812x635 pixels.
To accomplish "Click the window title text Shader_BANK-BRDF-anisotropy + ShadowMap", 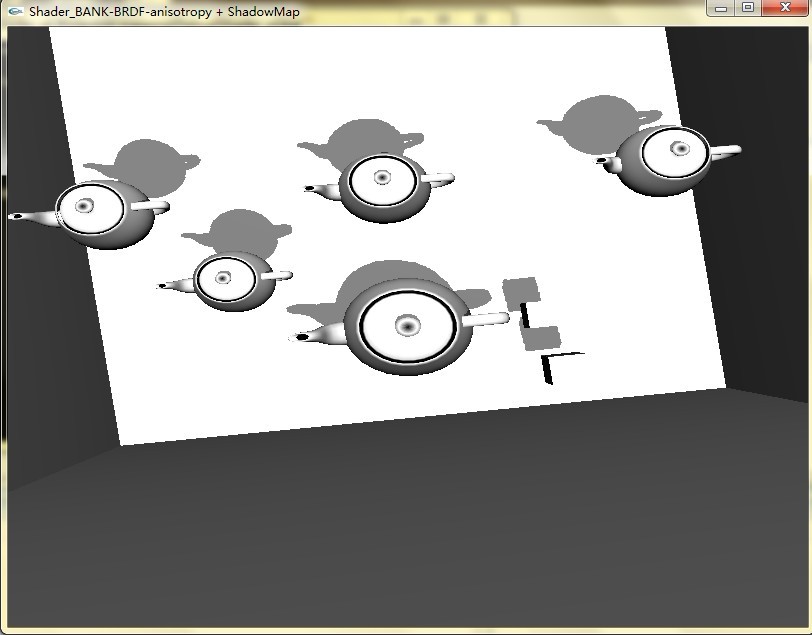I will click(164, 11).
